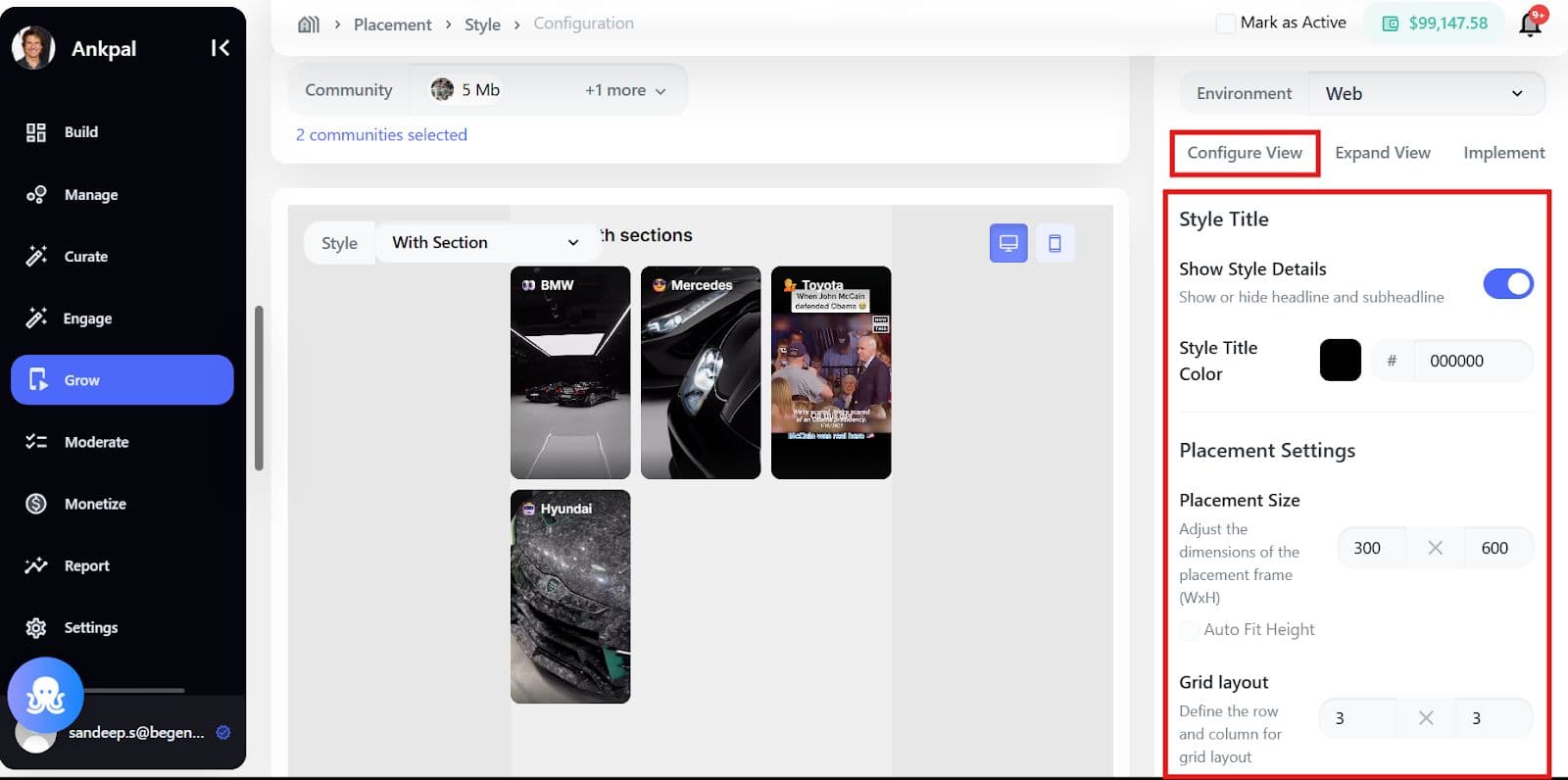
Task: Switch to the Implement tab
Action: click(x=1503, y=153)
